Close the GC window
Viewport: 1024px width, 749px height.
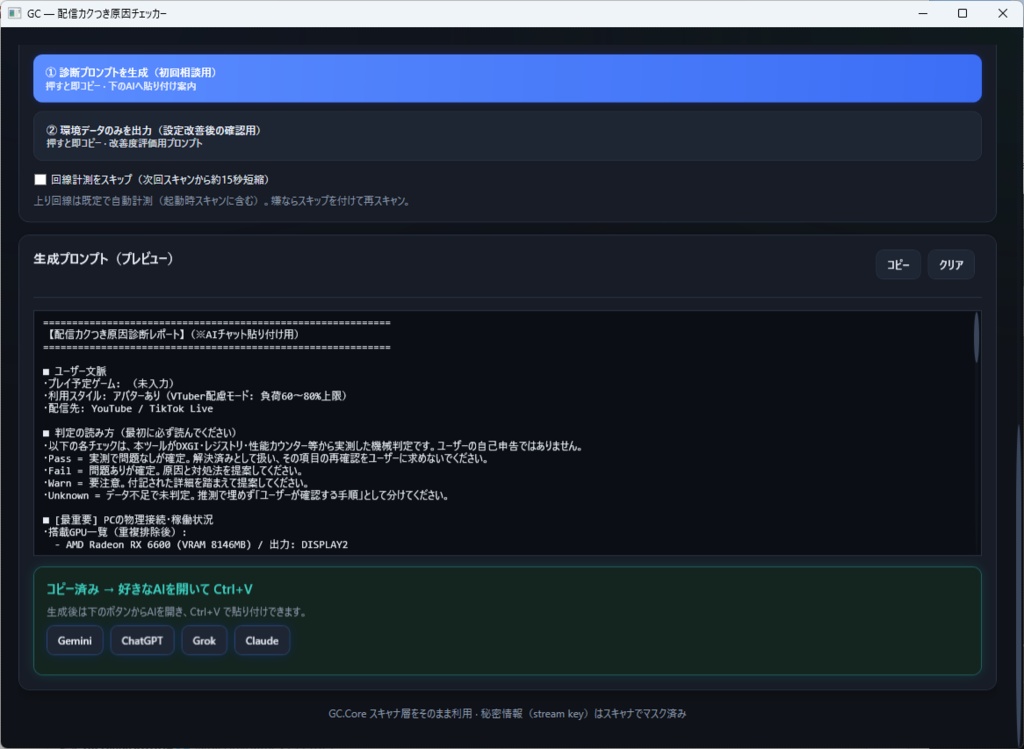click(x=1003, y=13)
